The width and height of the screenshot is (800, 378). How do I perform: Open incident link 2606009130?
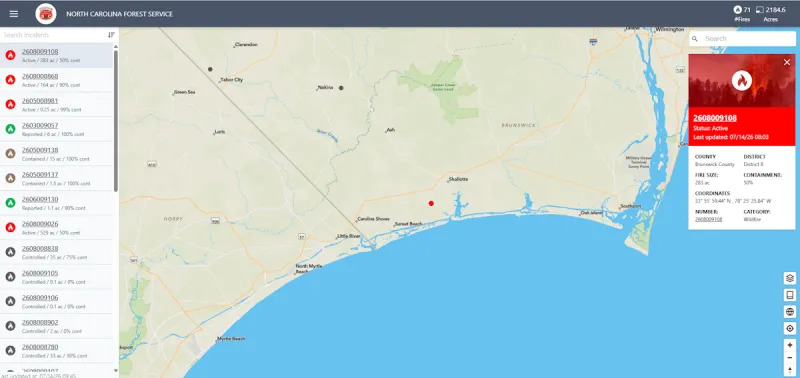click(40, 199)
